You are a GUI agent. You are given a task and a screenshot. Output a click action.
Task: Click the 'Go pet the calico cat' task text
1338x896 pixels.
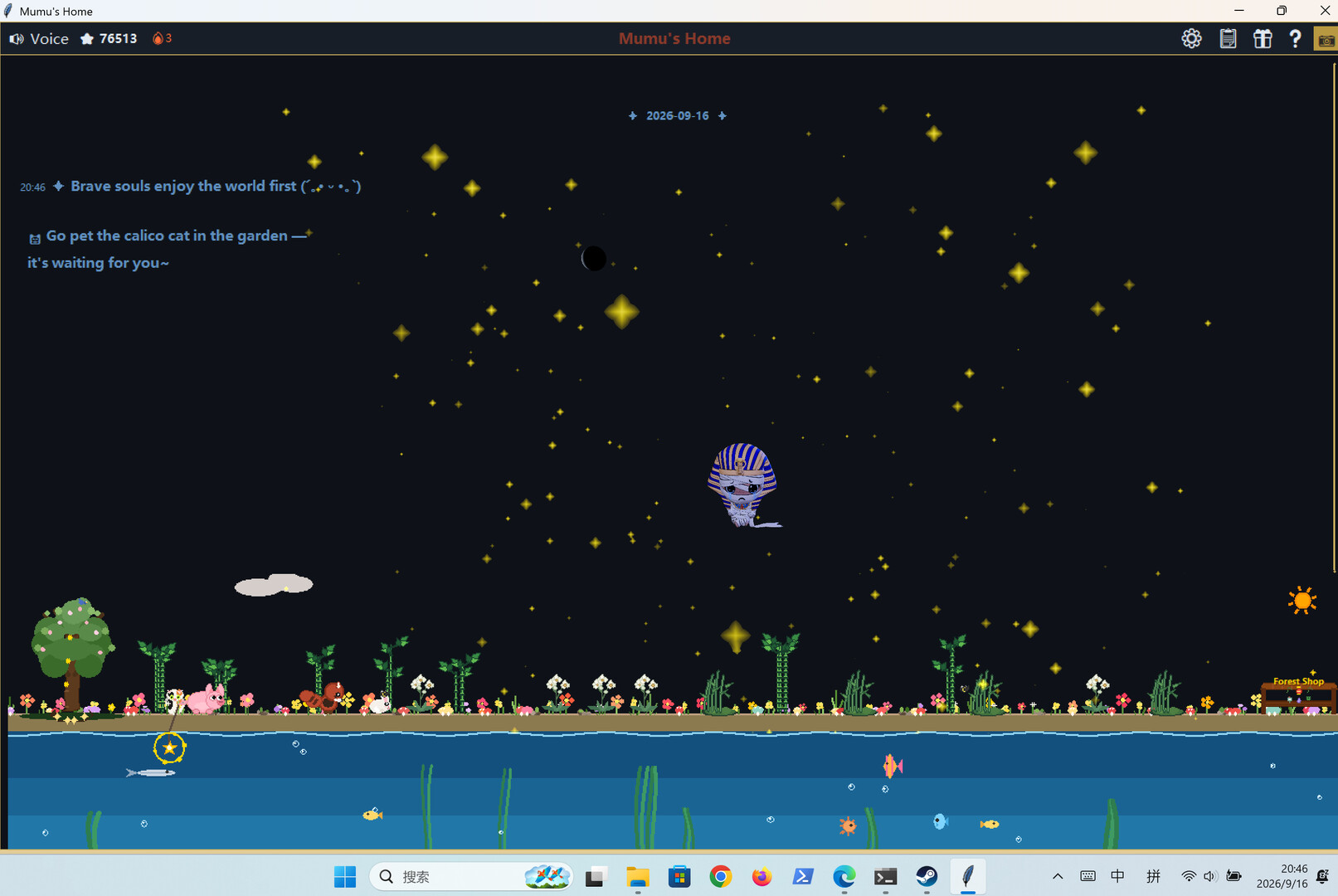coord(168,249)
